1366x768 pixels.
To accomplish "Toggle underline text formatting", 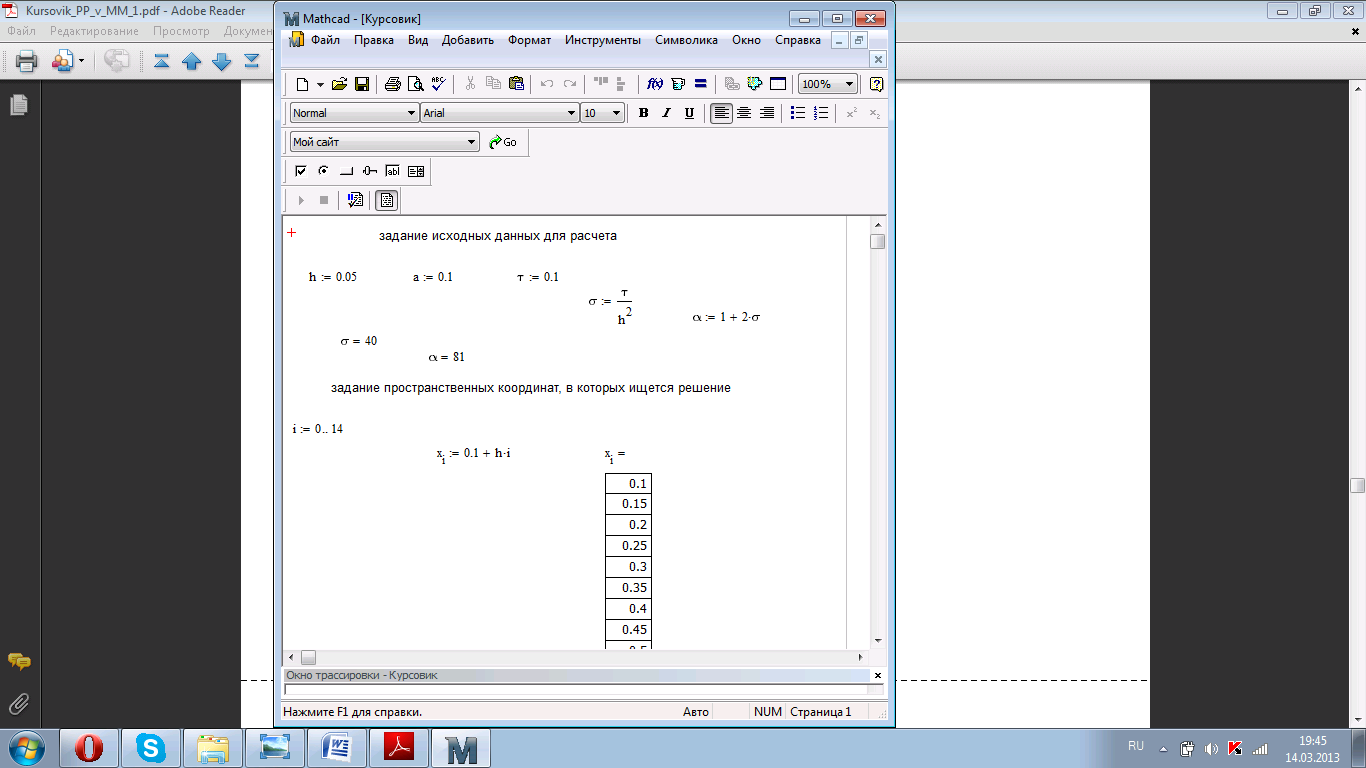I will tap(689, 113).
